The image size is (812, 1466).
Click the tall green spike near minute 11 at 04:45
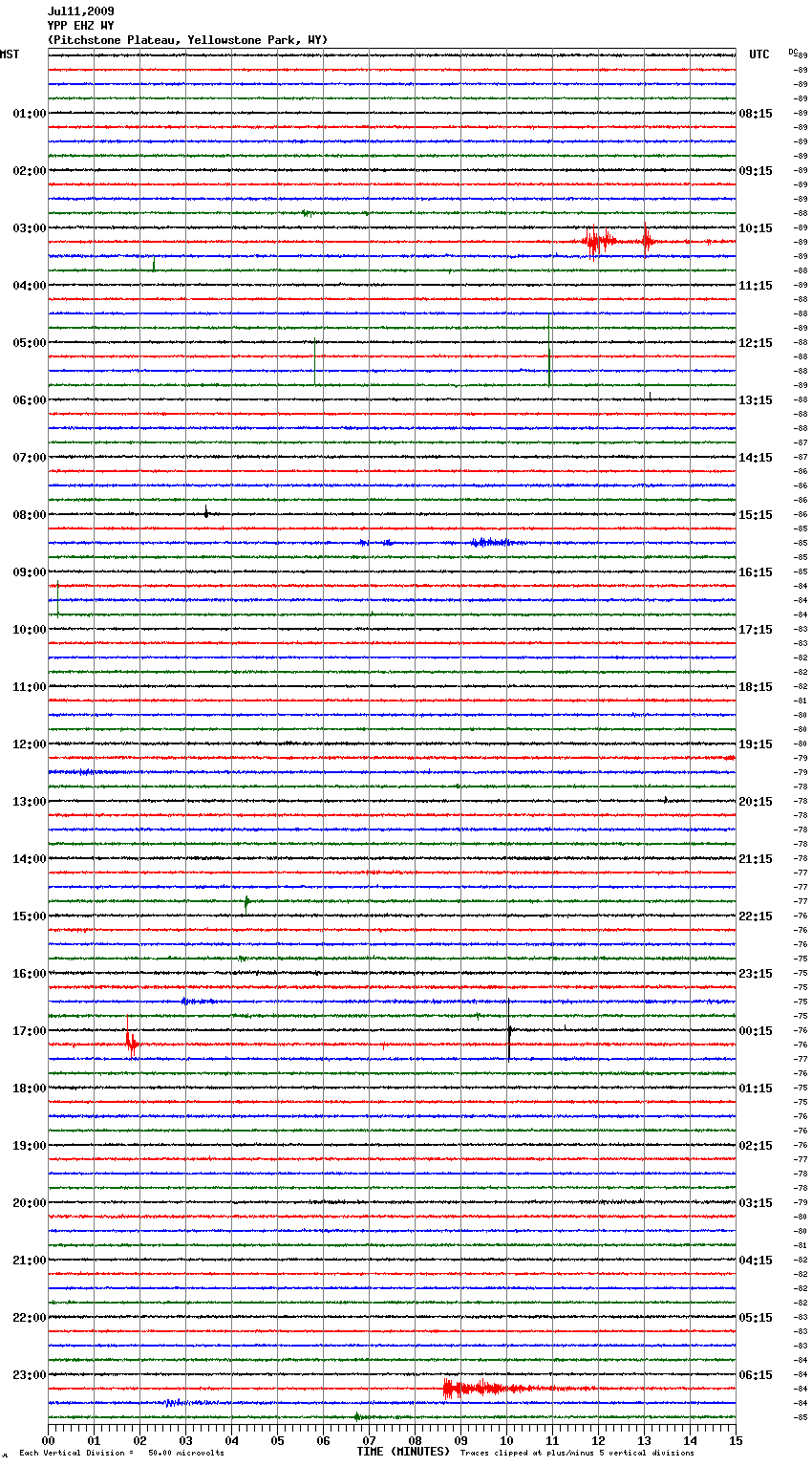click(x=549, y=350)
